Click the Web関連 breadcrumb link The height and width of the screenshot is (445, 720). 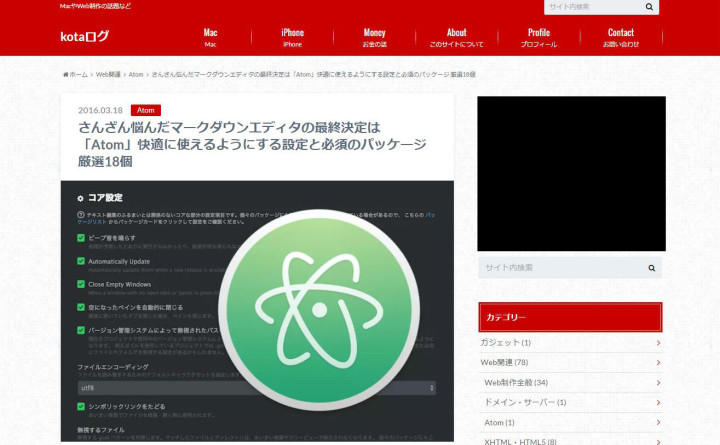pyautogui.click(x=108, y=74)
